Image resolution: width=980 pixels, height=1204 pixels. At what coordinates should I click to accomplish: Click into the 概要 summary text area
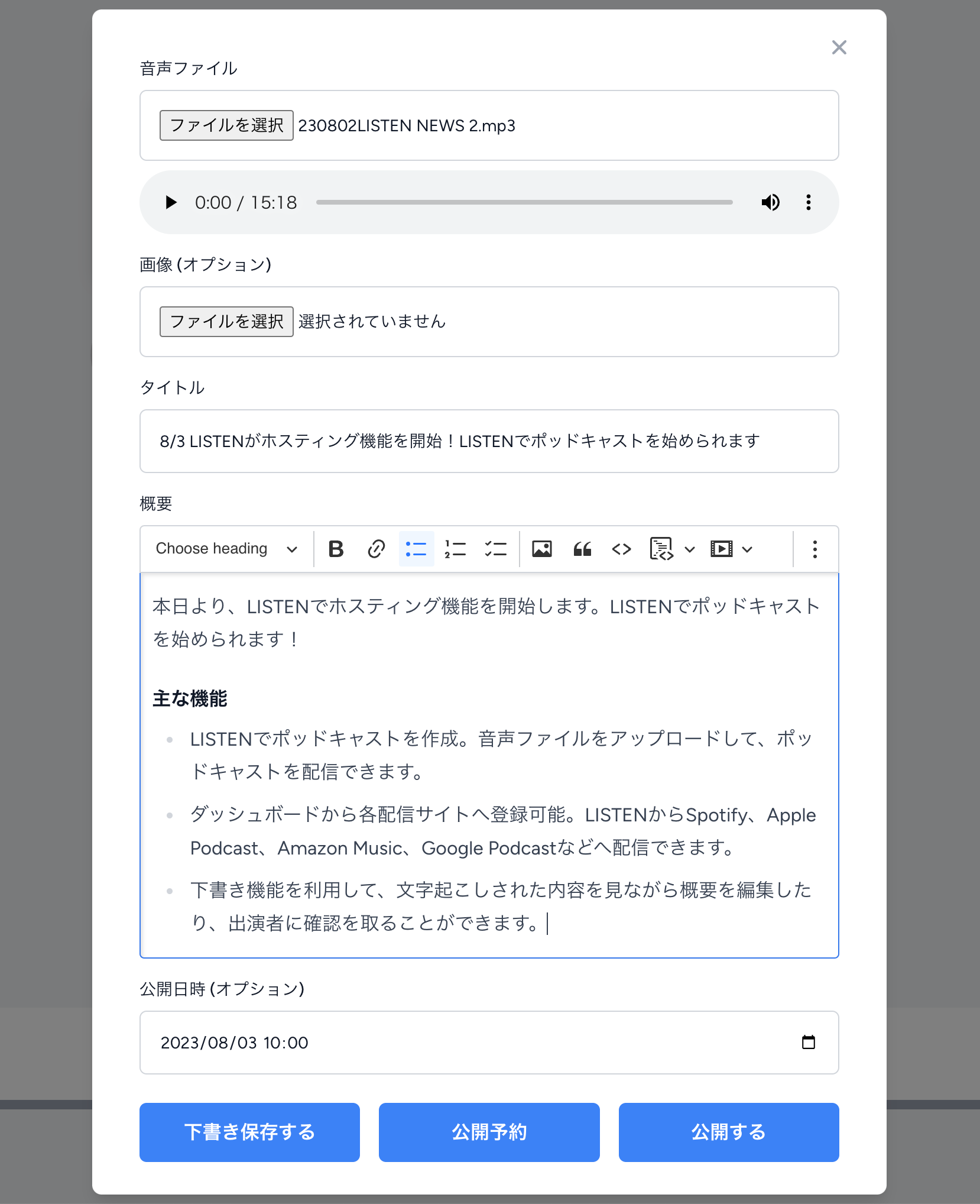[x=489, y=765]
